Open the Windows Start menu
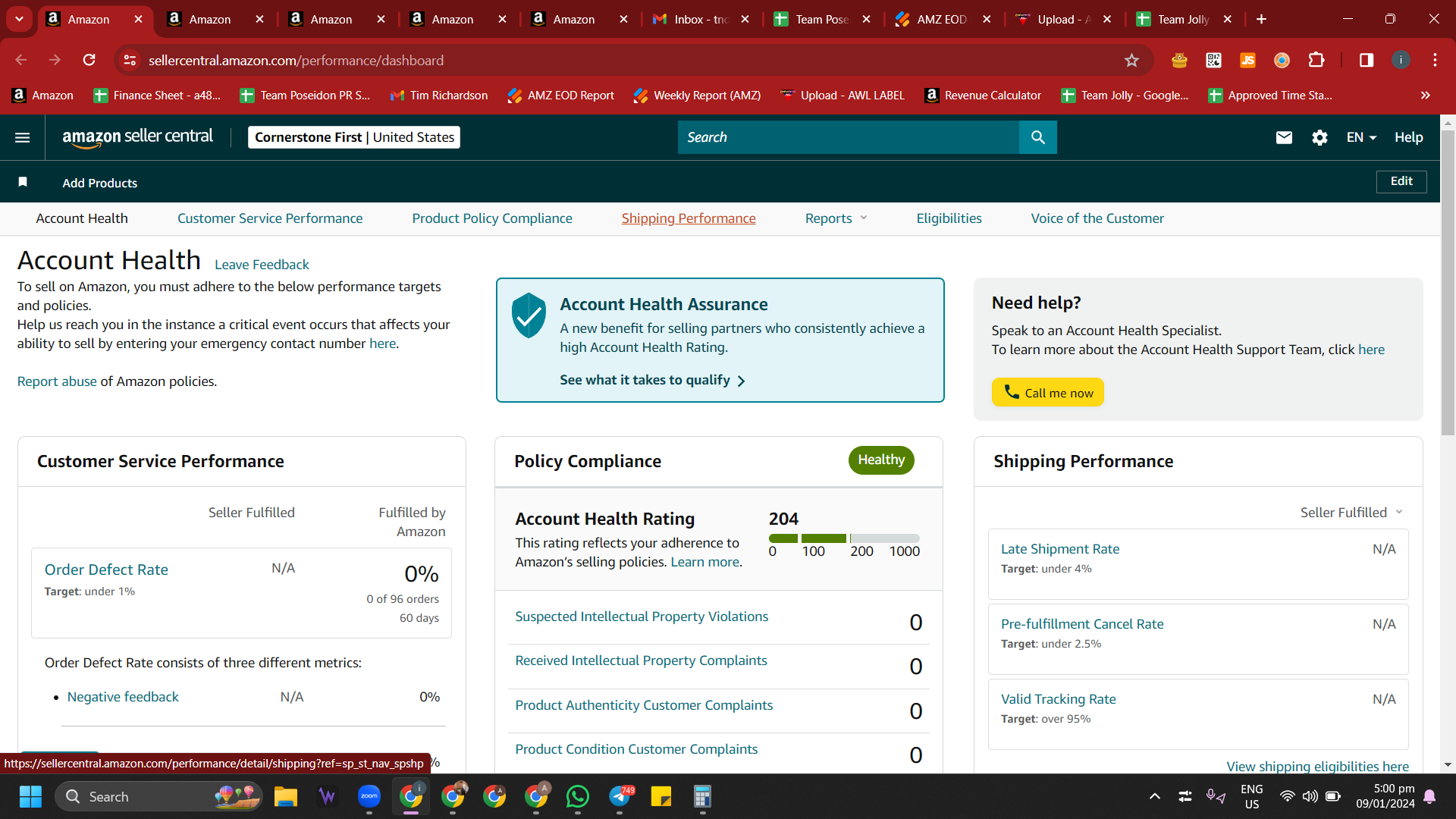 30,796
